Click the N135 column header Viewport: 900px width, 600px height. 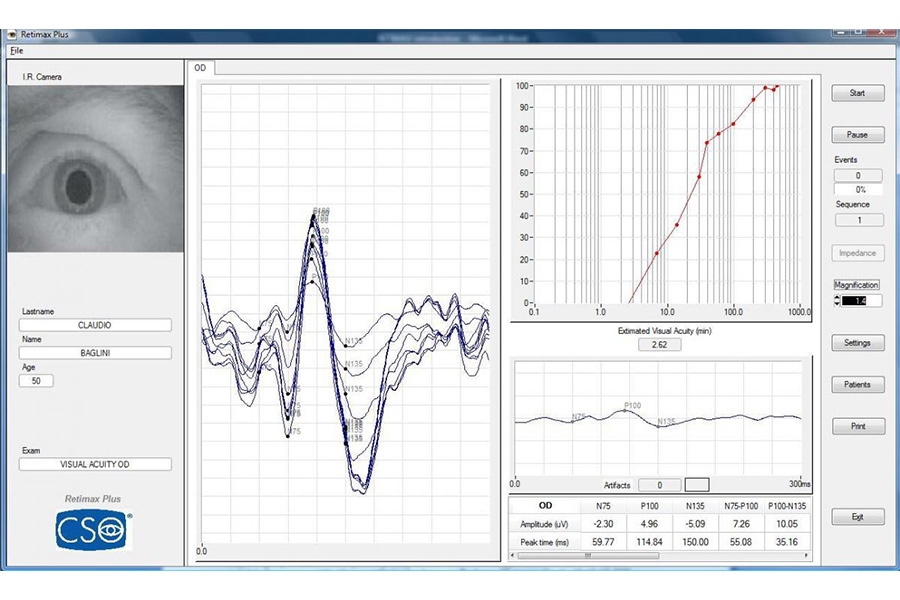(695, 506)
